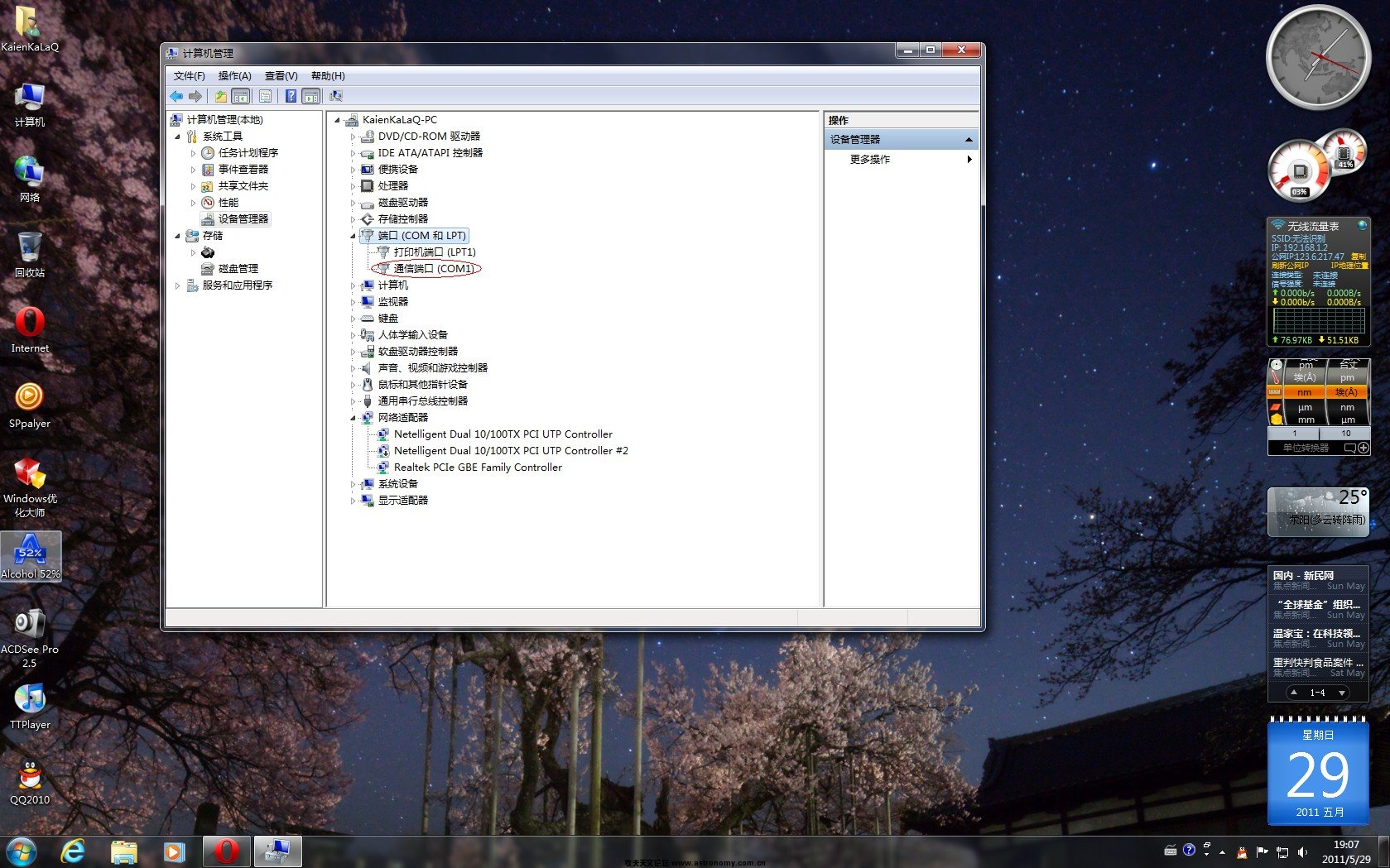This screenshot has height=868, width=1390.
Task: Select the 系统设备 category
Action: pyautogui.click(x=397, y=484)
